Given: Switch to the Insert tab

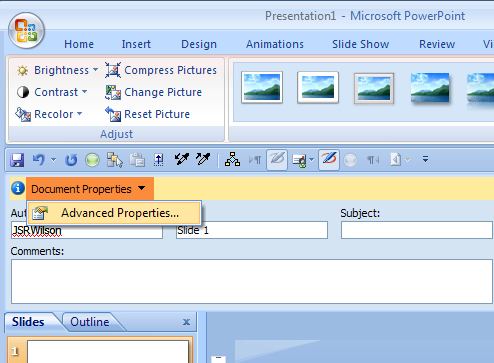Looking at the screenshot, I should click(136, 44).
